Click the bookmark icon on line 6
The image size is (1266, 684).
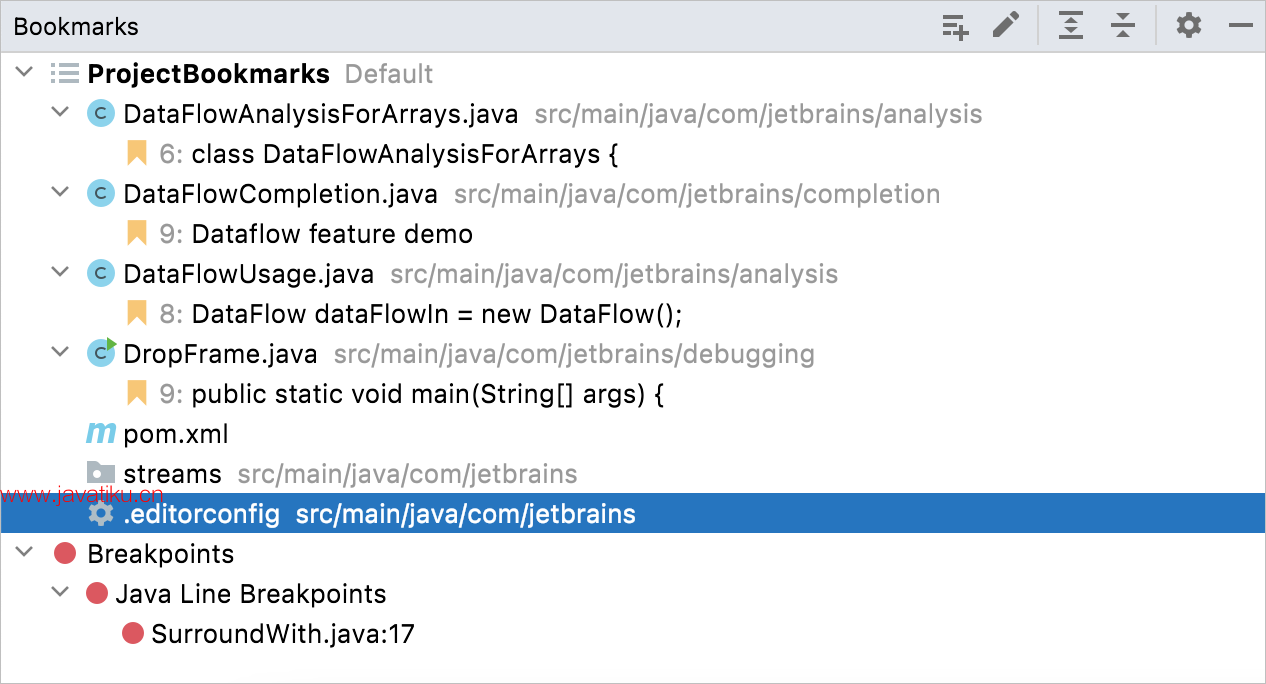pyautogui.click(x=137, y=154)
